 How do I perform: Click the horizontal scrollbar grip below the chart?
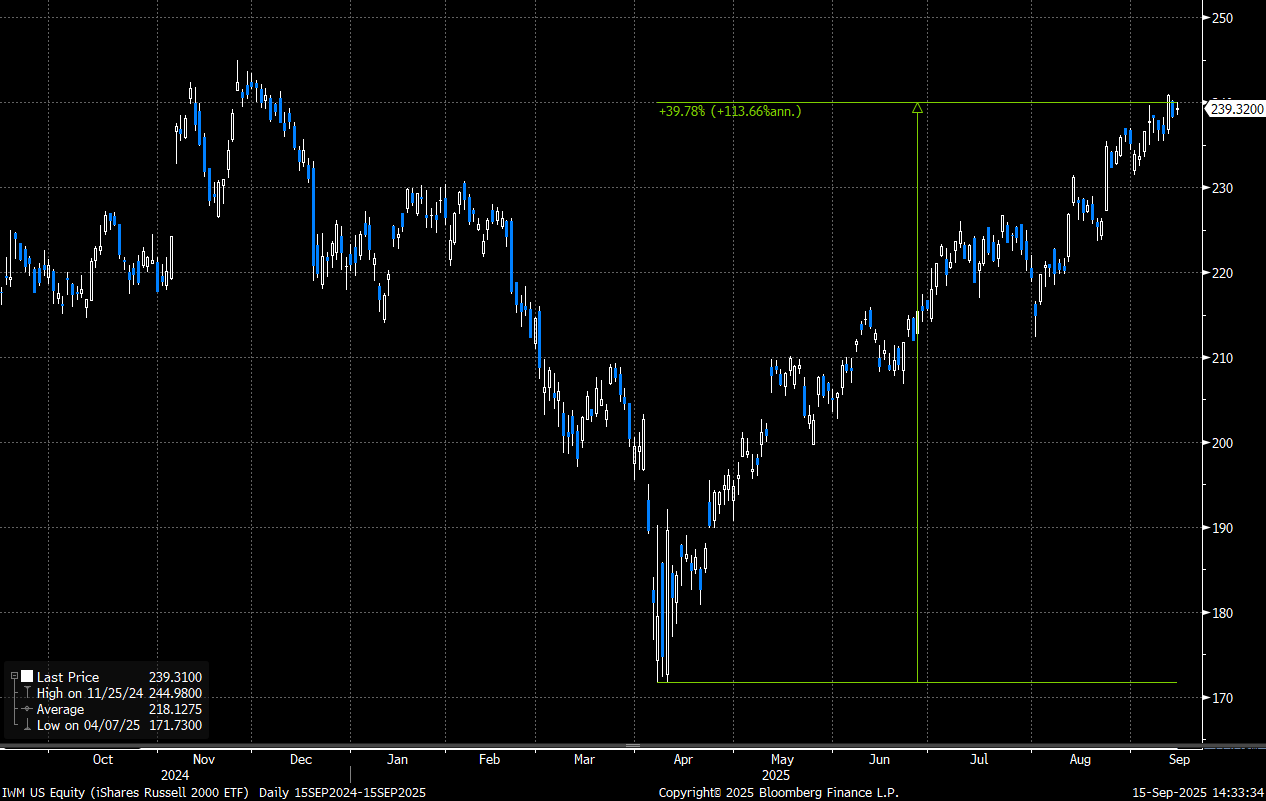pos(632,745)
